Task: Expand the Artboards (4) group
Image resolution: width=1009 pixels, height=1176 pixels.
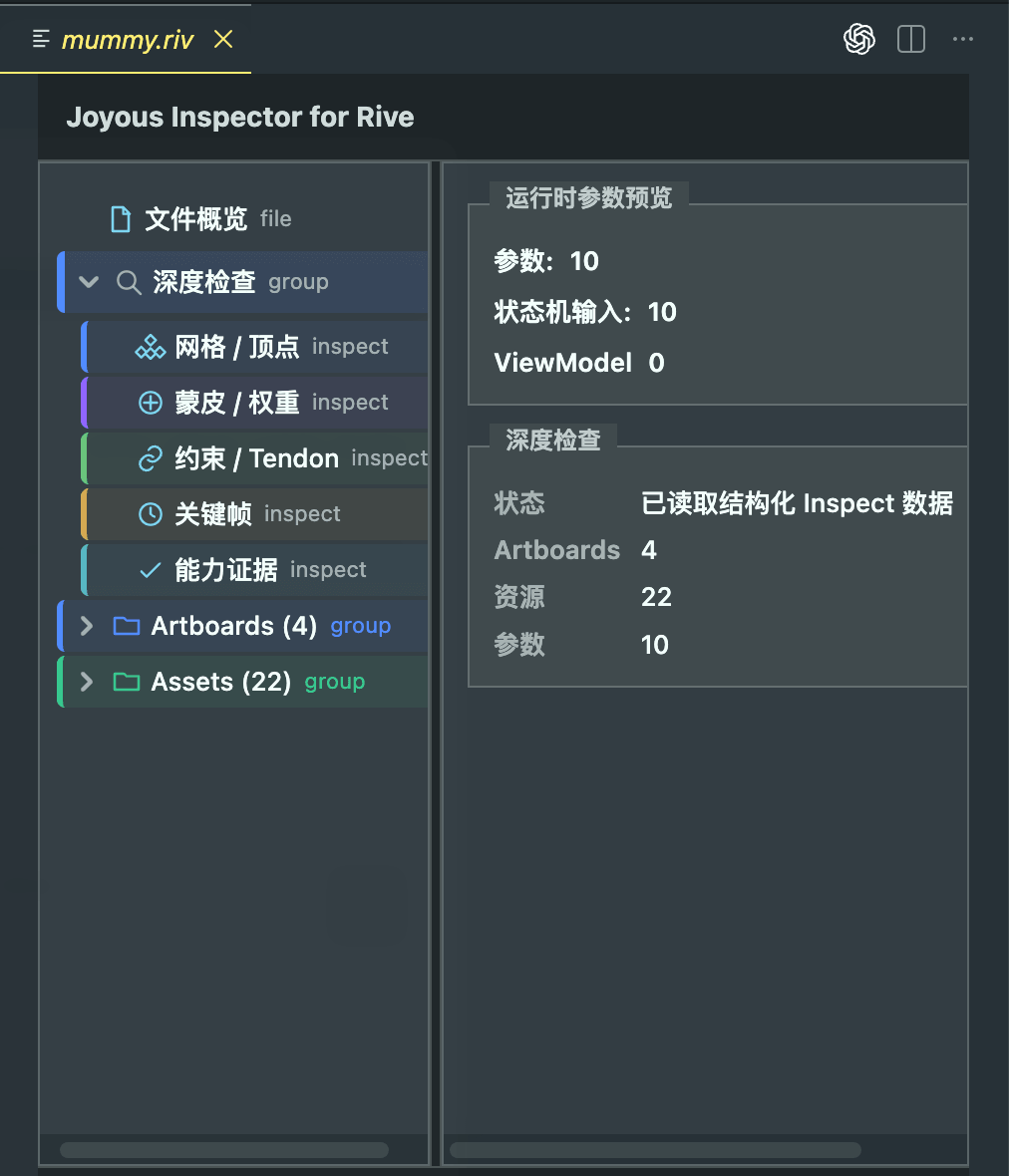Action: point(87,626)
